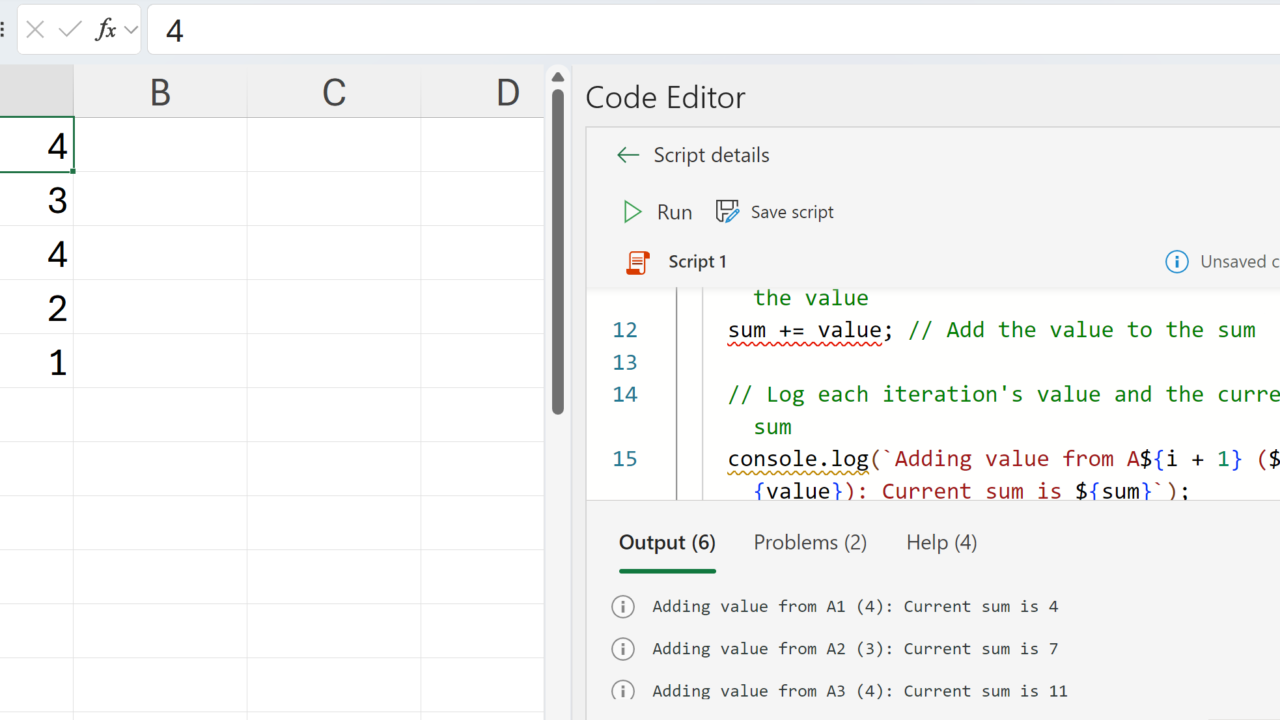Viewport: 1280px width, 720px height.
Task: Click info icon beside A1 output line
Action: click(623, 607)
